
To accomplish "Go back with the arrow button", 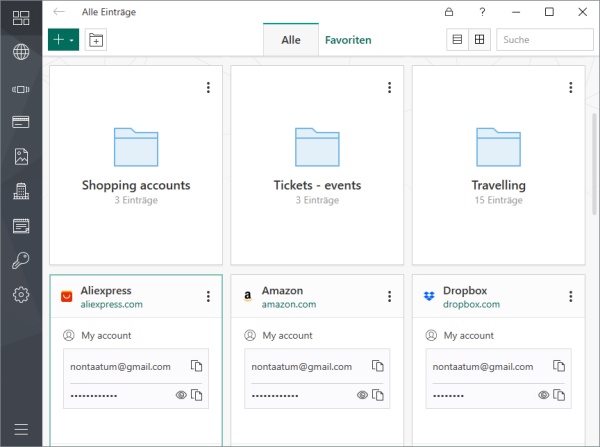I will [x=59, y=12].
